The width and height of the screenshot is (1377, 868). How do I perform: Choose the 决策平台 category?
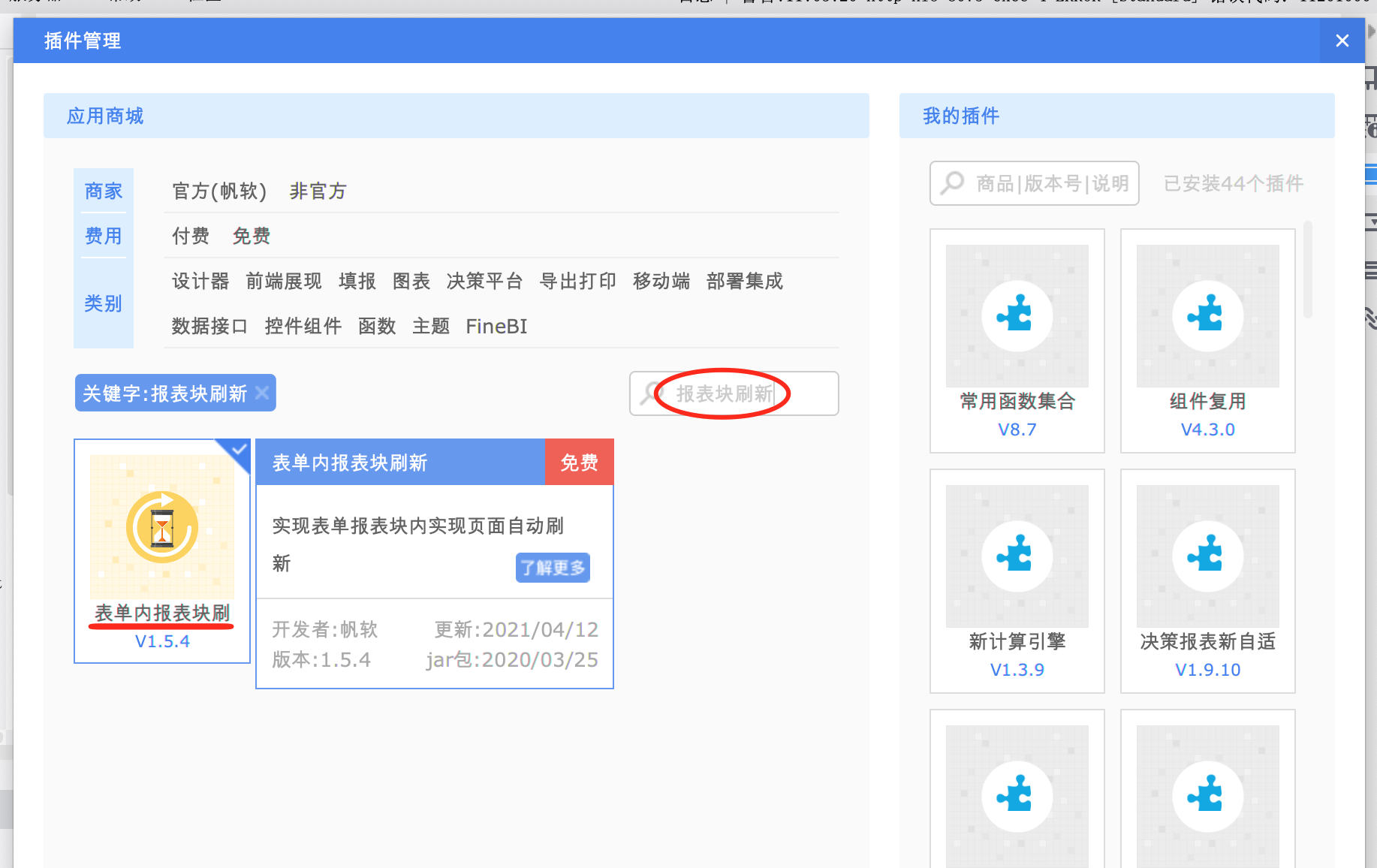click(x=484, y=281)
